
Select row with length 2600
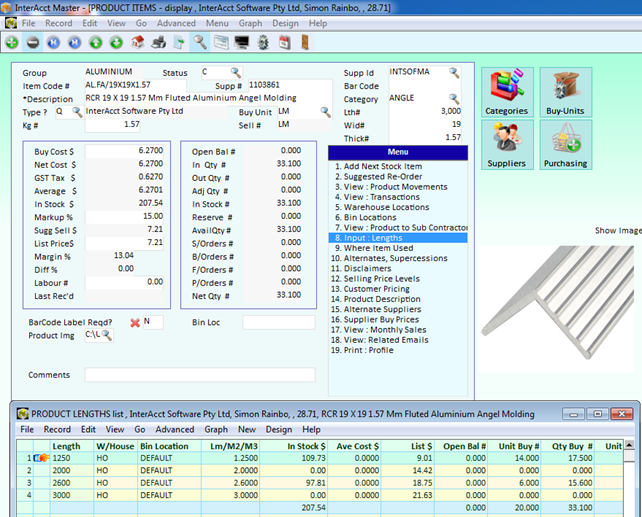click(319, 483)
